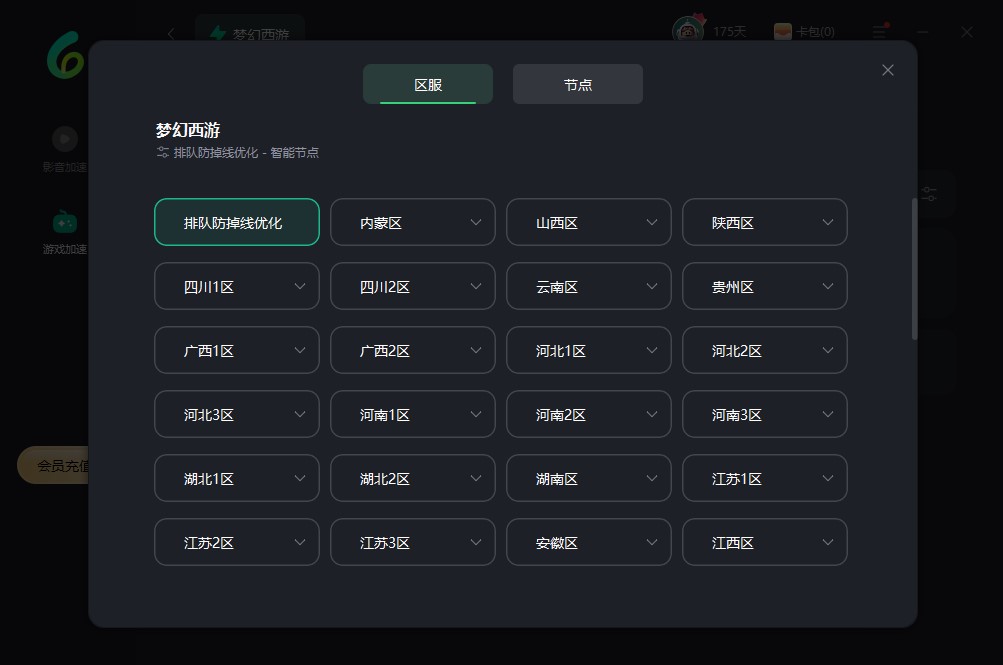Expand the 江西区 dropdown
Viewport: 1003px width, 665px height.
tap(765, 542)
